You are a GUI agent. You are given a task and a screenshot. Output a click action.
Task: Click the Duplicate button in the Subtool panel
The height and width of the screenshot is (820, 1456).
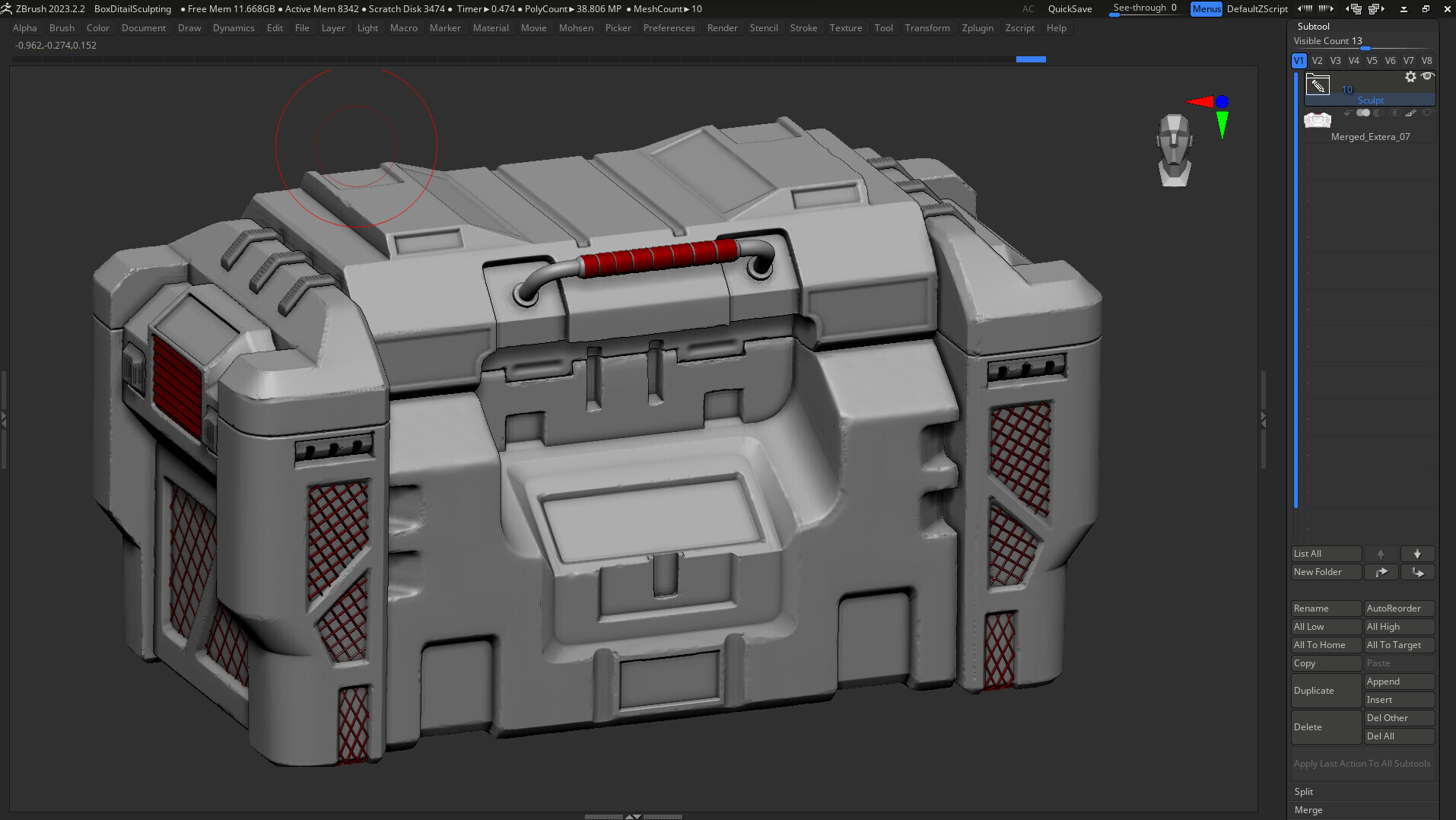pos(1326,690)
